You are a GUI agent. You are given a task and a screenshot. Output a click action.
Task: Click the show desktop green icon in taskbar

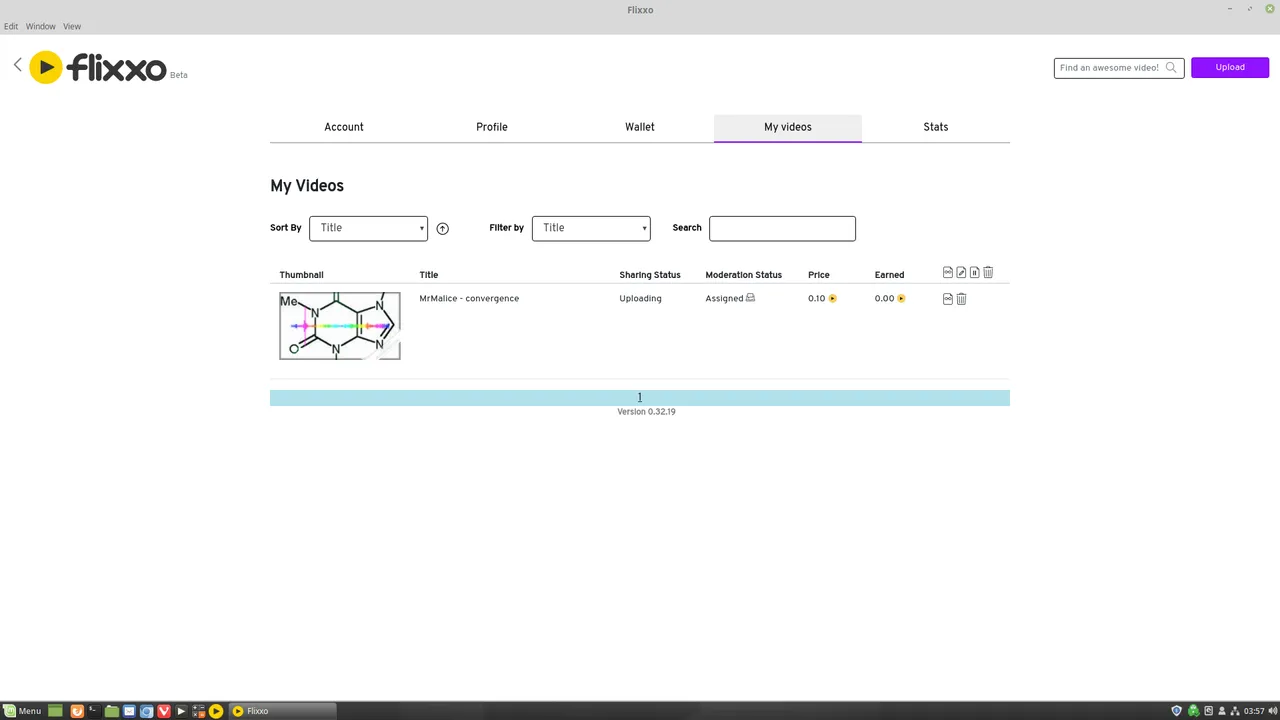coord(55,711)
